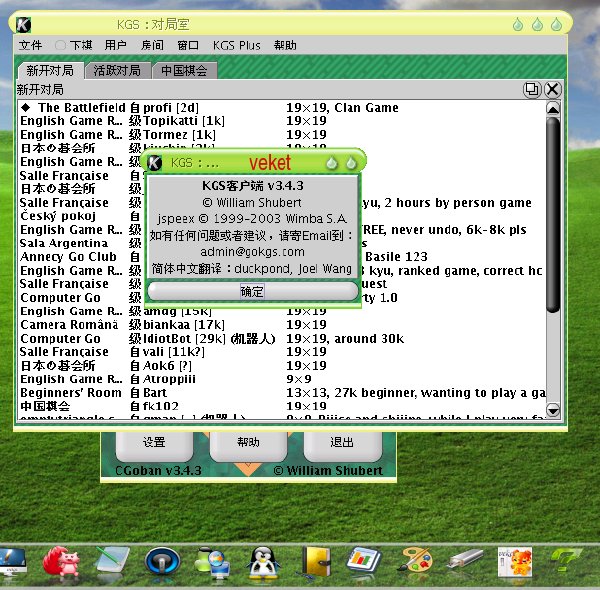Viewport: 600px width, 590px height.
Task: Click the KGS logo icon in the about dialog title
Action: (x=155, y=163)
